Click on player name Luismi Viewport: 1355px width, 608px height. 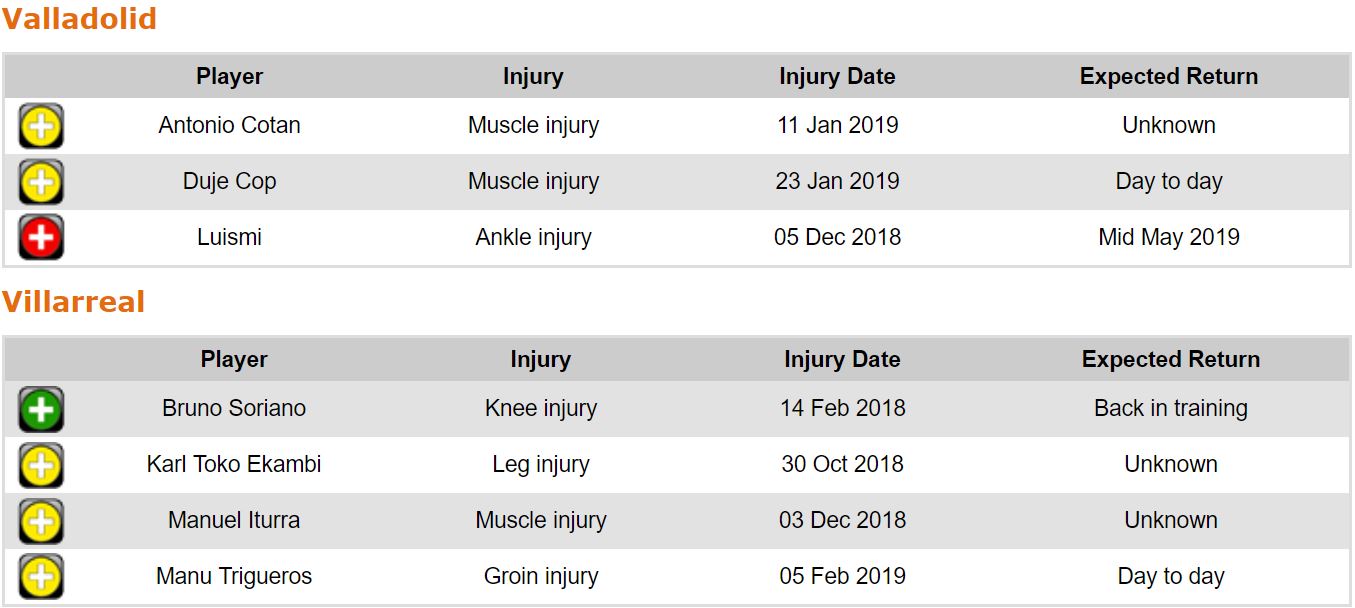pyautogui.click(x=229, y=238)
